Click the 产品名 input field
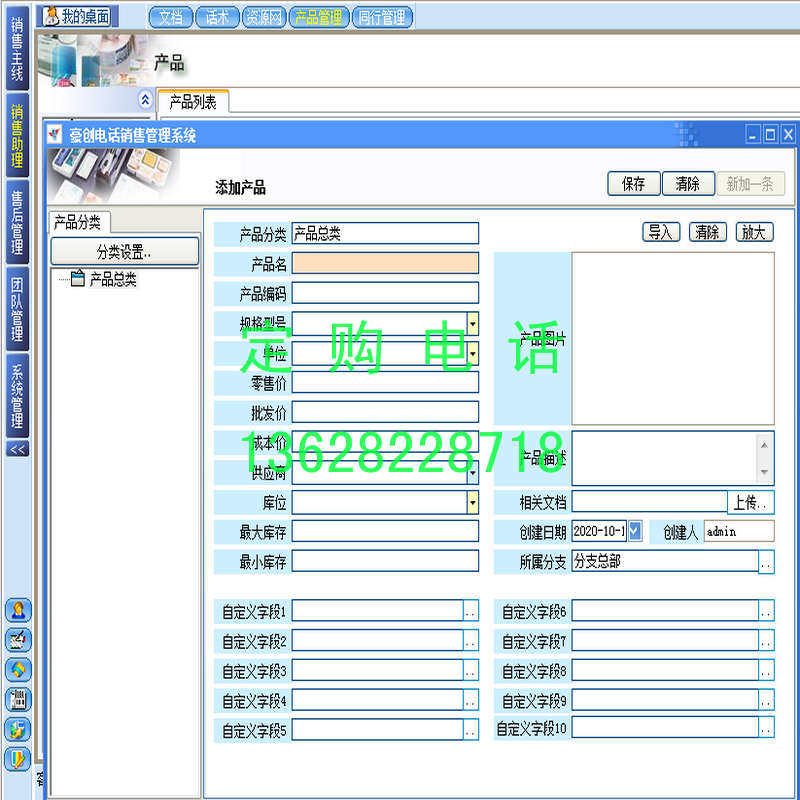Viewport: 800px width, 800px height. coord(385,263)
